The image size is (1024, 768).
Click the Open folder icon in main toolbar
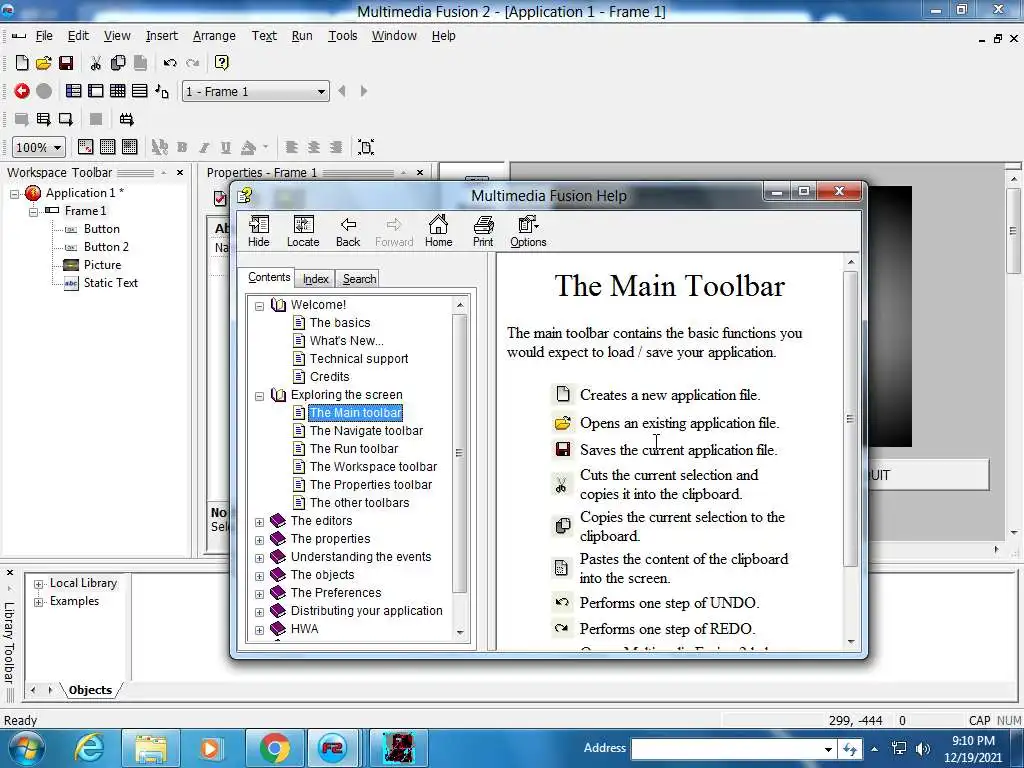[43, 63]
